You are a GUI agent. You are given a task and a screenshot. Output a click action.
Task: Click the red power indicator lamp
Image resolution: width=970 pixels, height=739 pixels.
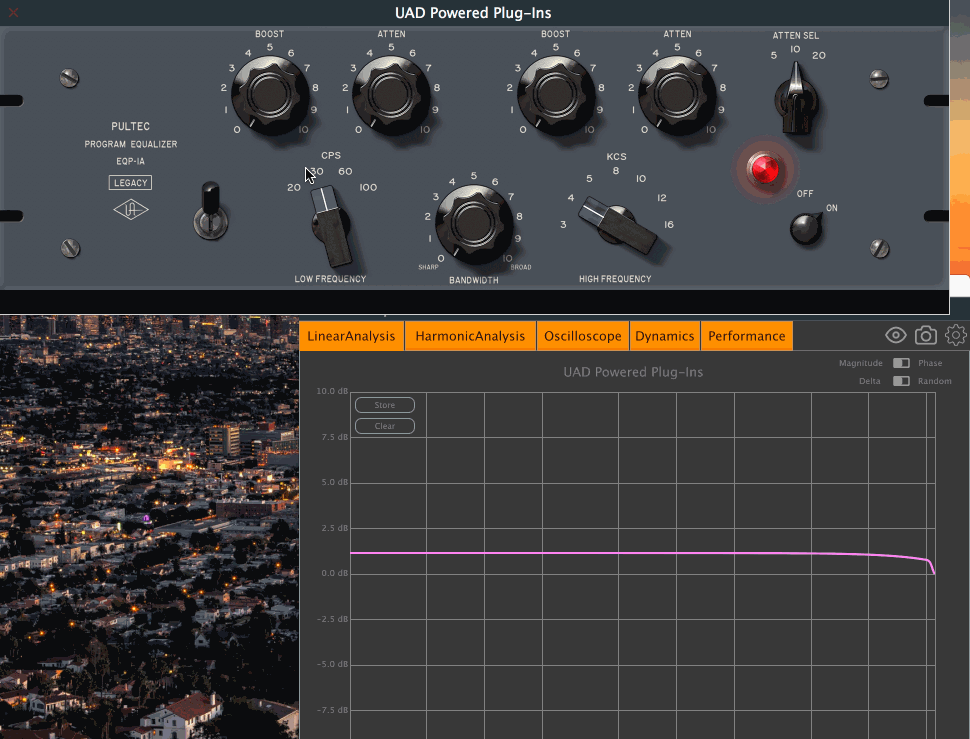click(x=766, y=169)
